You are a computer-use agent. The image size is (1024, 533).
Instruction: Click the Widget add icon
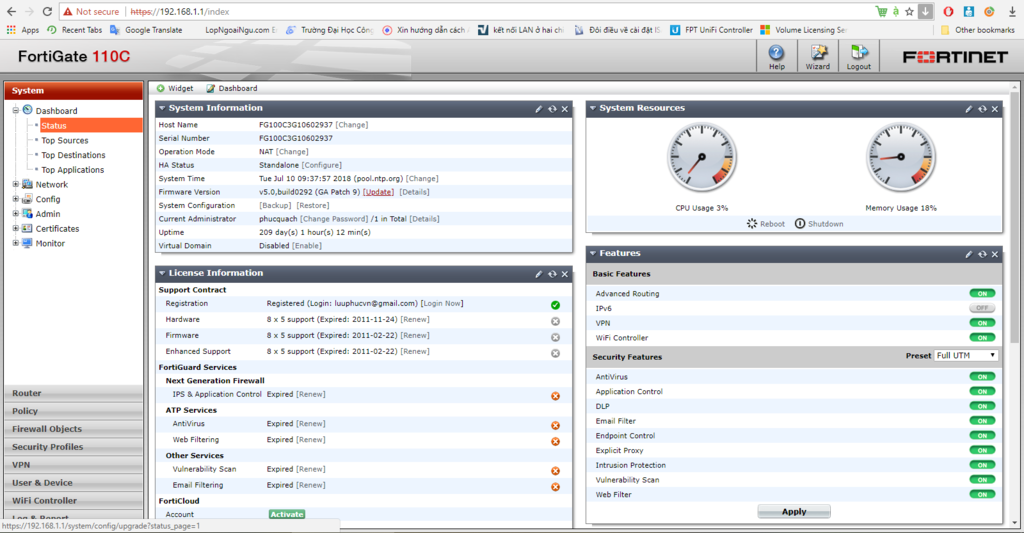[161, 88]
